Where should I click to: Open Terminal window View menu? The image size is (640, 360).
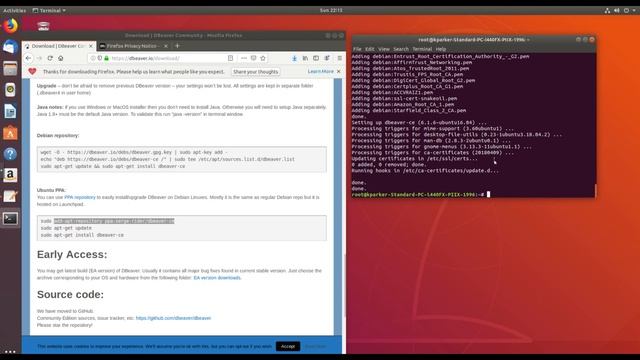[384, 49]
